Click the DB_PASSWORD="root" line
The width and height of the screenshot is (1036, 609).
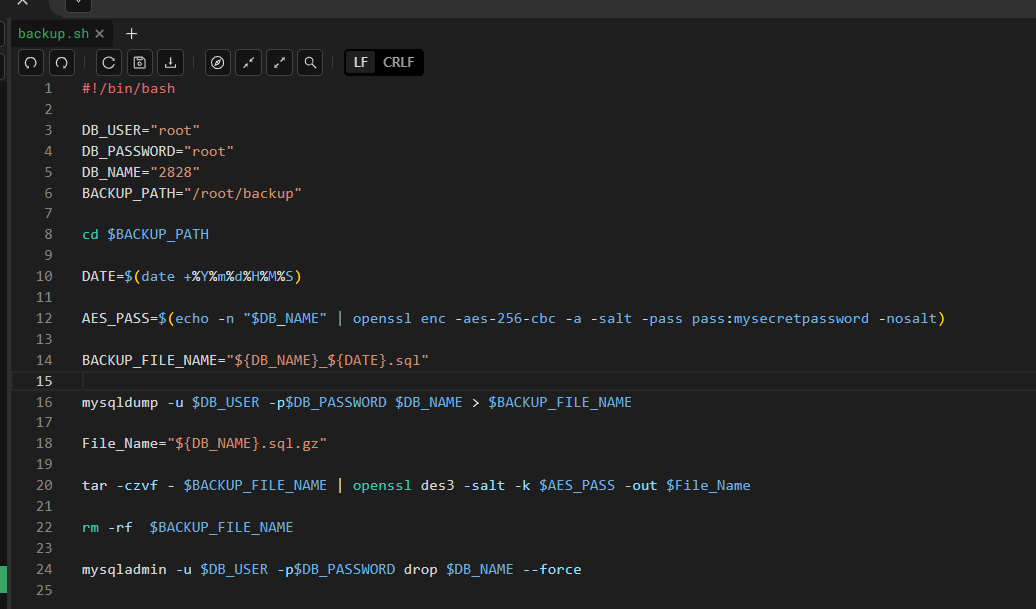coord(158,151)
